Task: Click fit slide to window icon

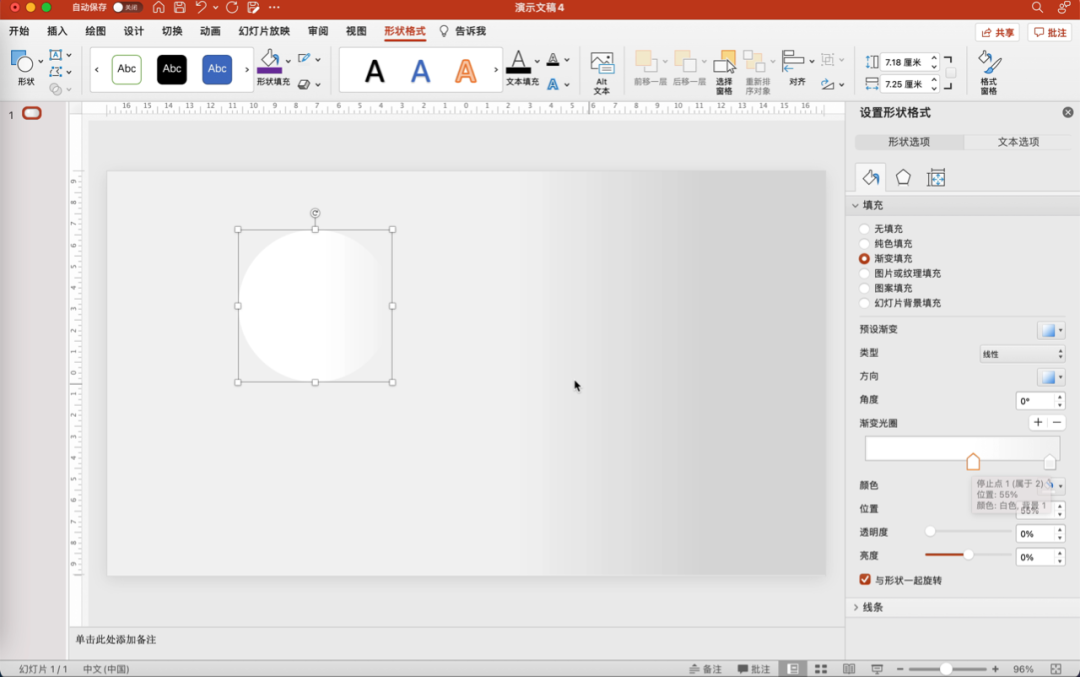Action: coord(1056,669)
